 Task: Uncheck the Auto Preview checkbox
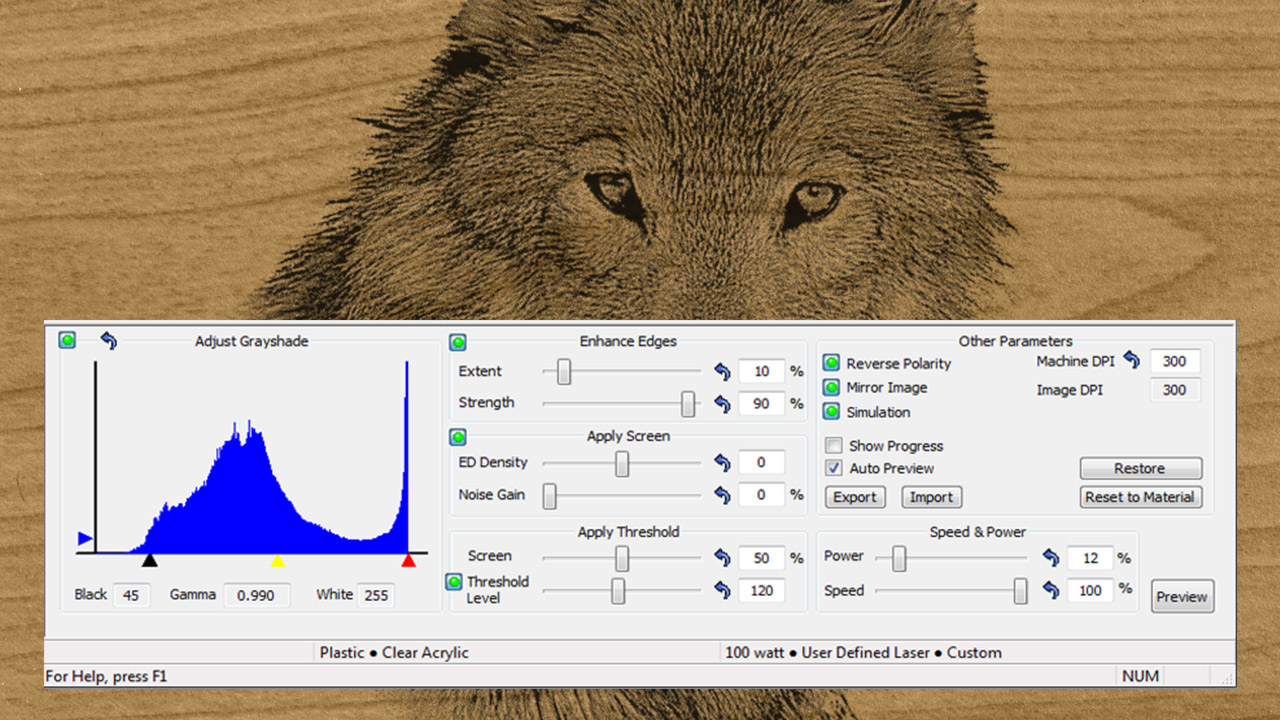point(833,468)
